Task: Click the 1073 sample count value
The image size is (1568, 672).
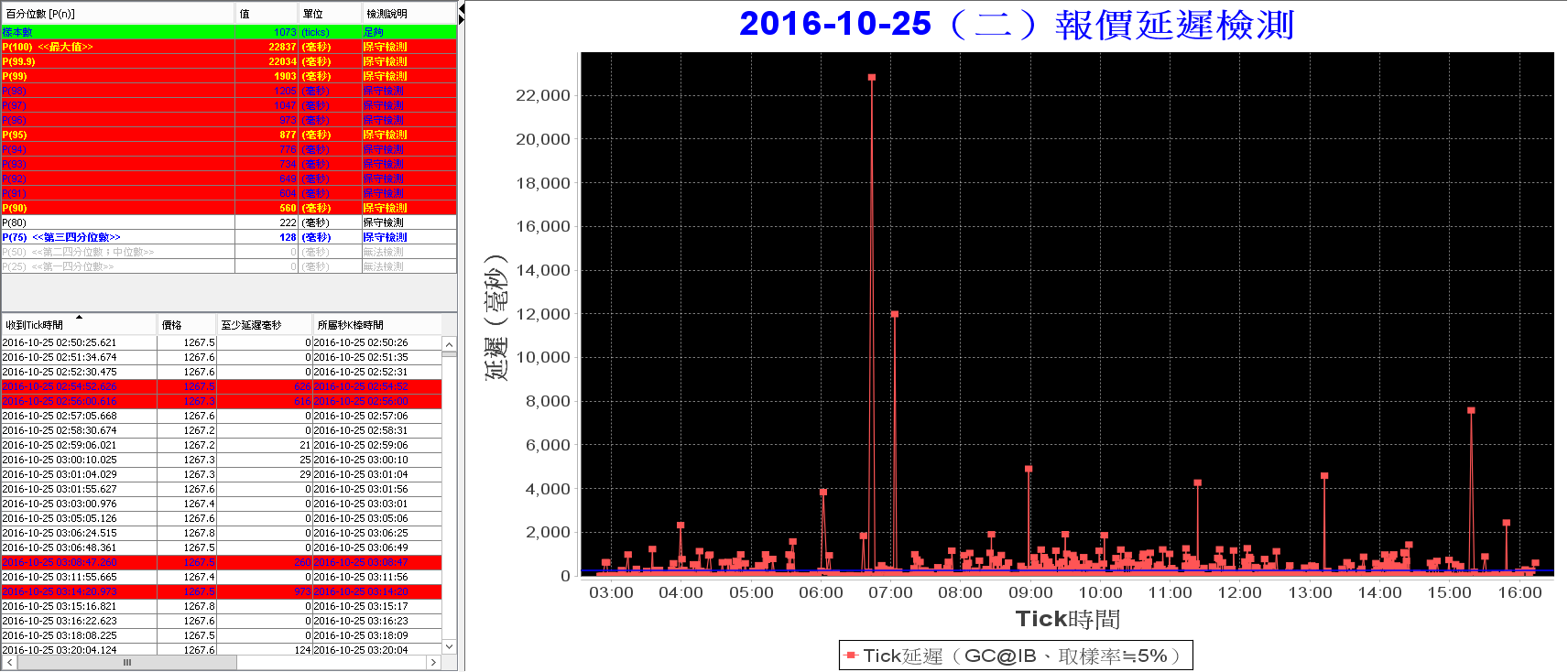Action: point(285,32)
